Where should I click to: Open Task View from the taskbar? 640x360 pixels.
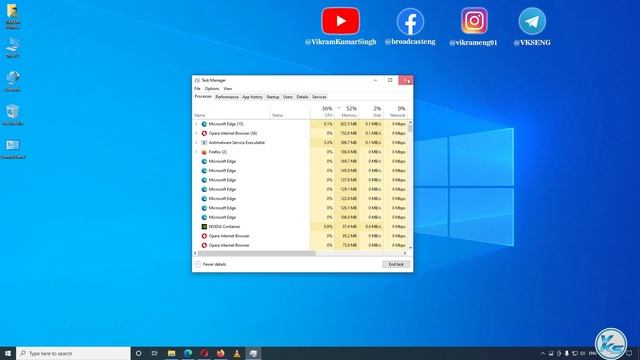(155, 353)
